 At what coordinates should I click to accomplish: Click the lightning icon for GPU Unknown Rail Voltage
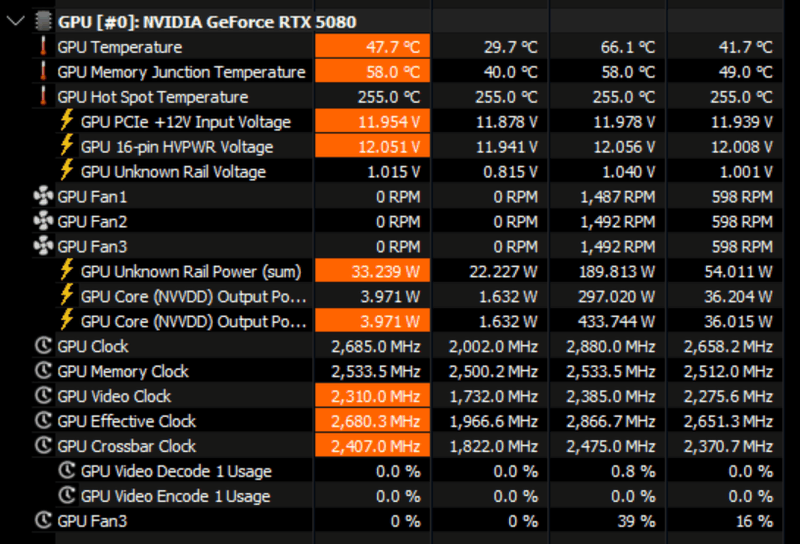(x=66, y=170)
